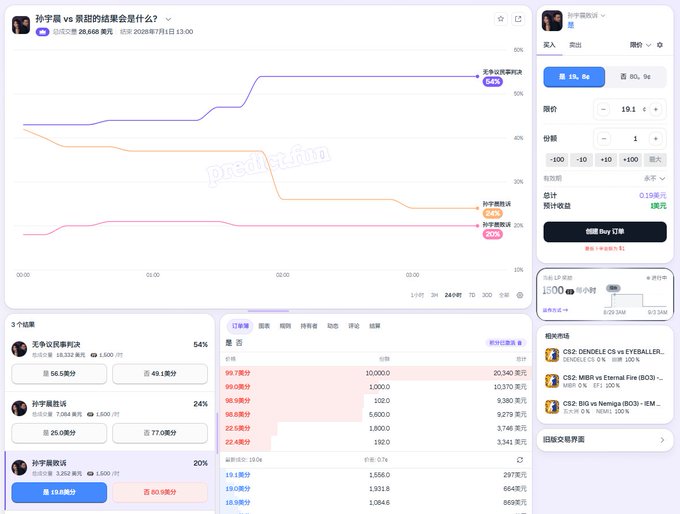Buy No at 49.1美分 for 无争议民事判决
This screenshot has height=514, width=680.
(160, 373)
